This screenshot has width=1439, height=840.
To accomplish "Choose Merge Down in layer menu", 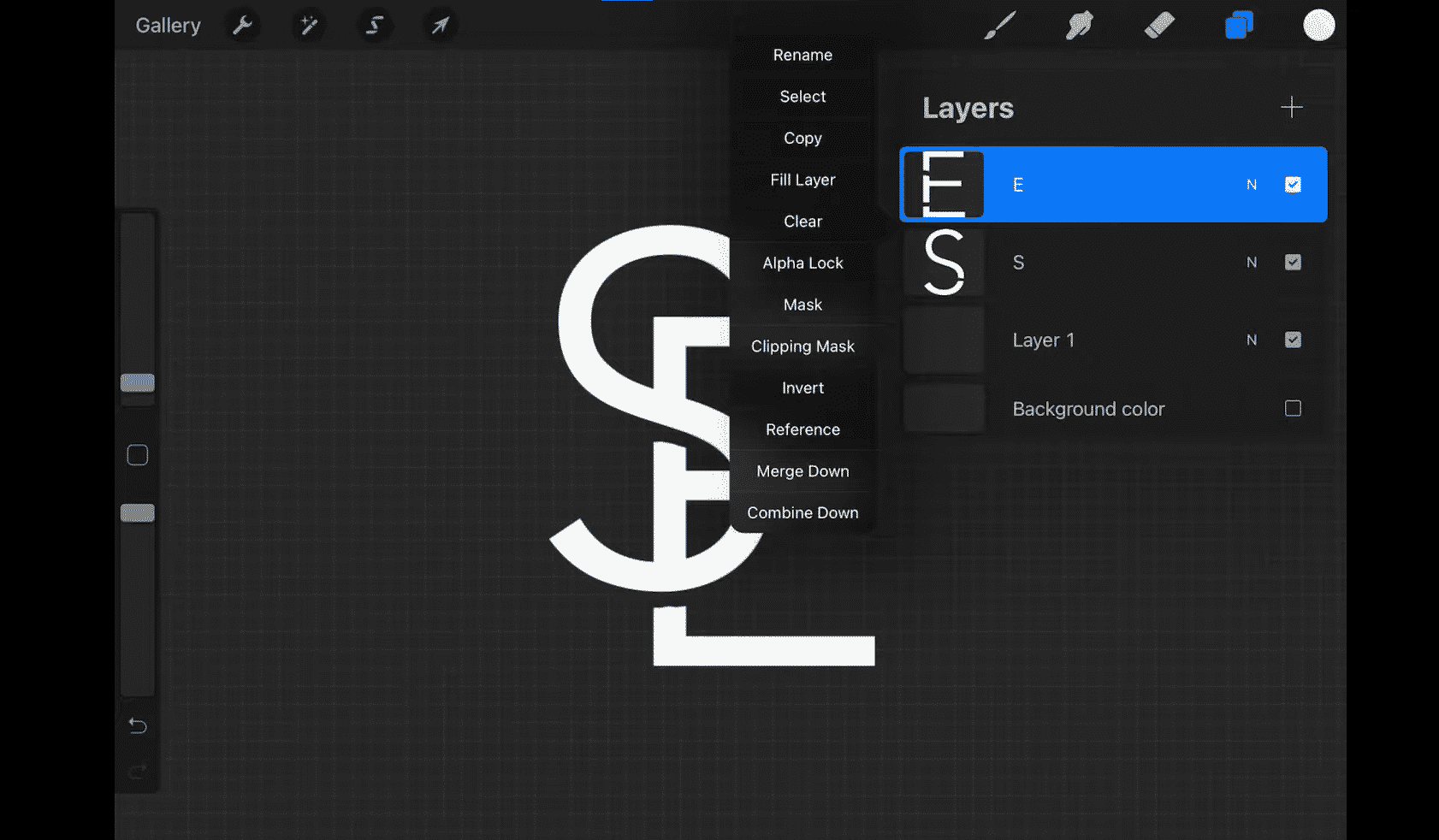I will coord(802,471).
